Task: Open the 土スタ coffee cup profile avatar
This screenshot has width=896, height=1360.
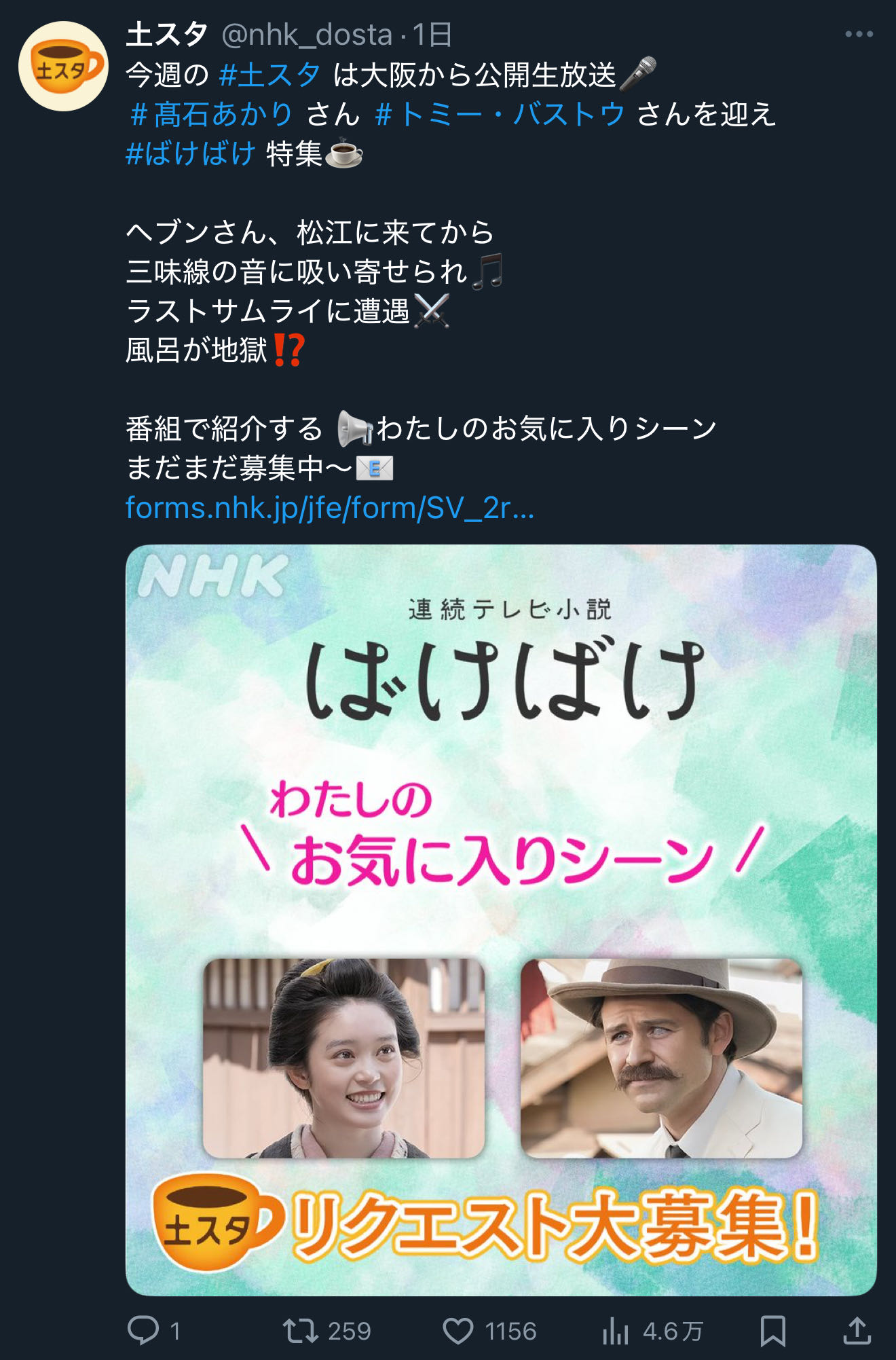Action: pos(63,67)
